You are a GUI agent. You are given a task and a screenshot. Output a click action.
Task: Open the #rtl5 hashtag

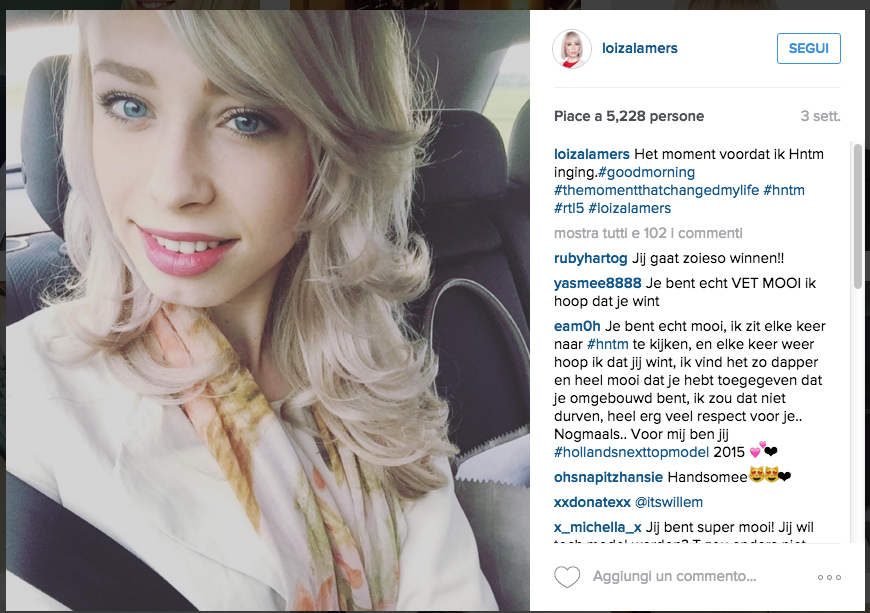coord(569,209)
